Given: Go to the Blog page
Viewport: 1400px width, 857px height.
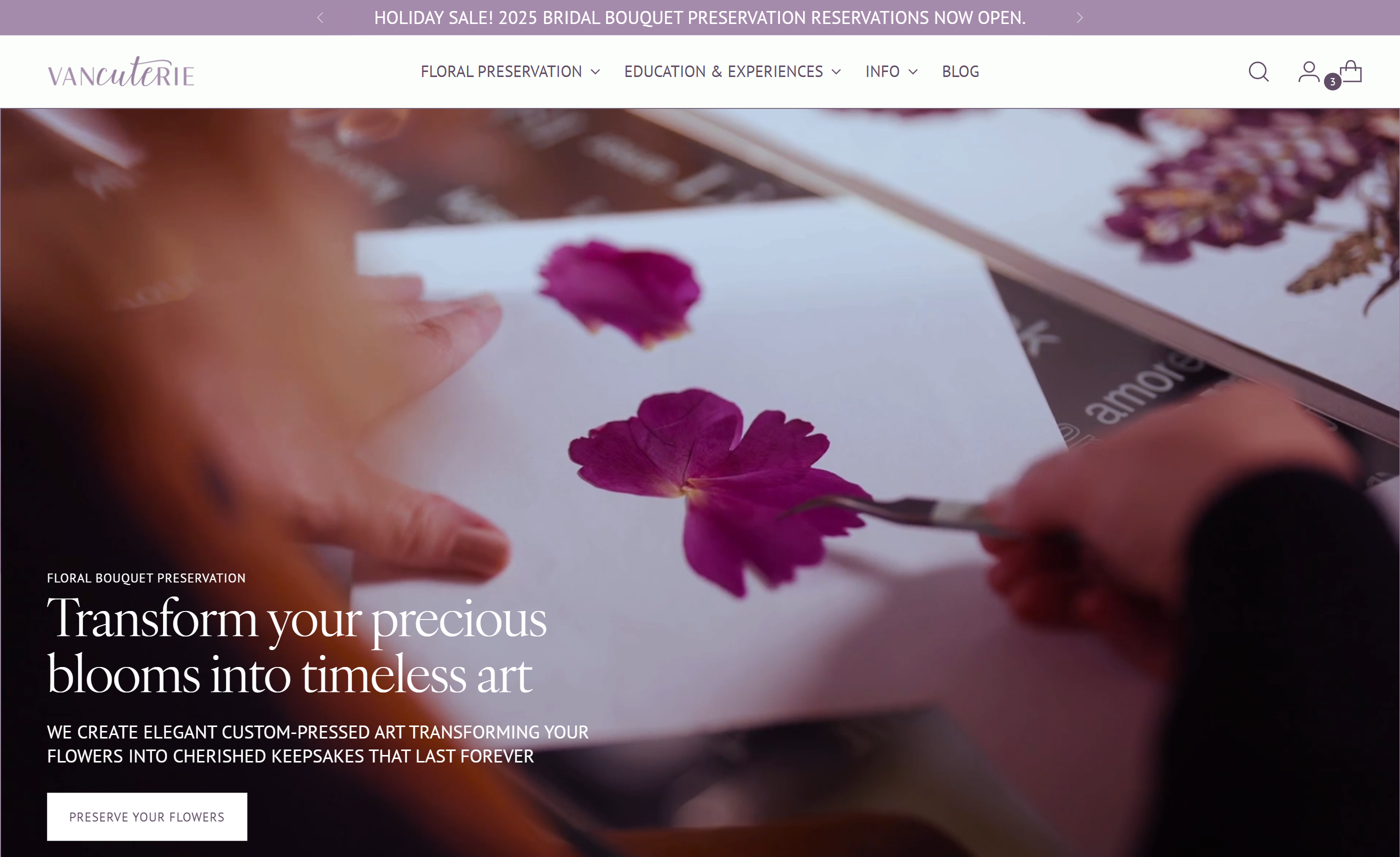Looking at the screenshot, I should click(x=960, y=71).
